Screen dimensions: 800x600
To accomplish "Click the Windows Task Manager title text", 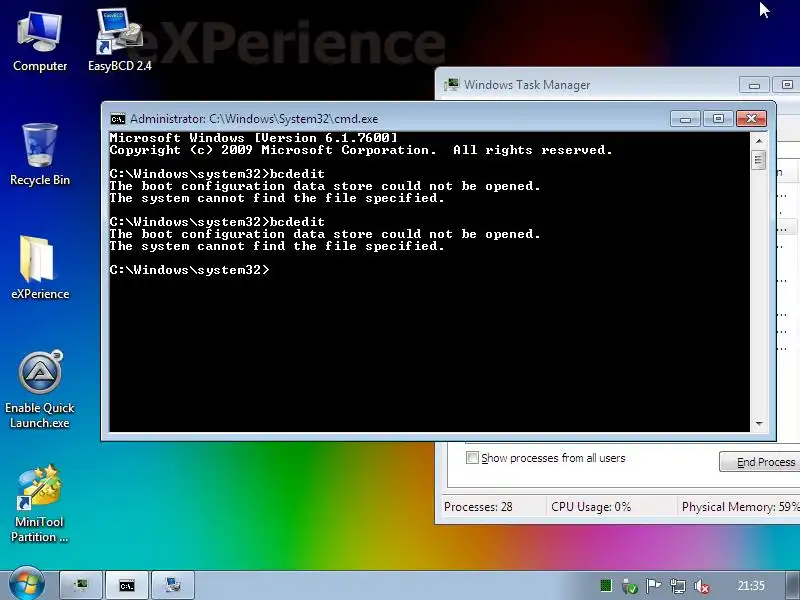I will [527, 85].
